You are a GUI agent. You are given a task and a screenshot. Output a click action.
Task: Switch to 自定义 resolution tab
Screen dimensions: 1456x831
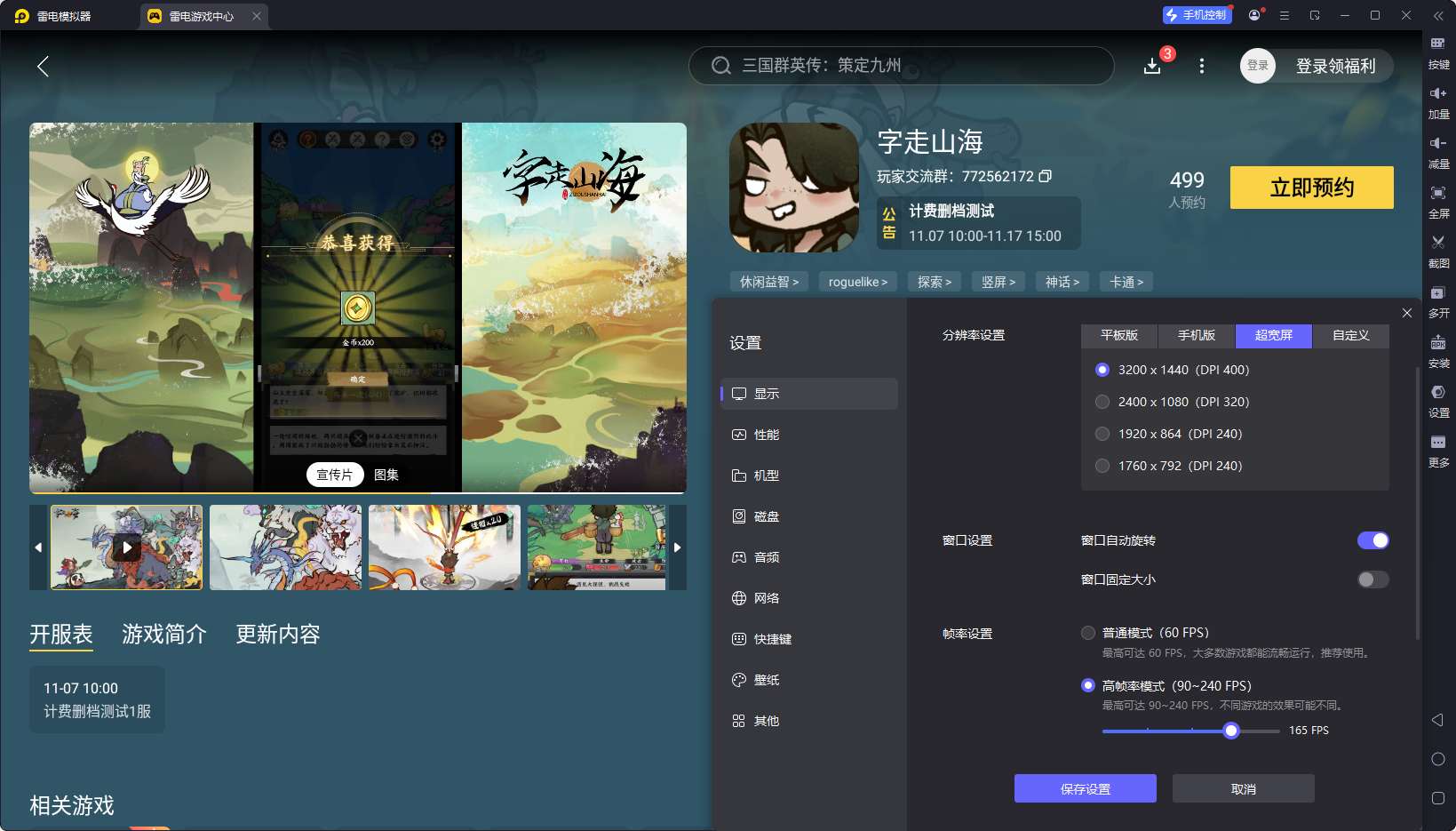[x=1351, y=335]
